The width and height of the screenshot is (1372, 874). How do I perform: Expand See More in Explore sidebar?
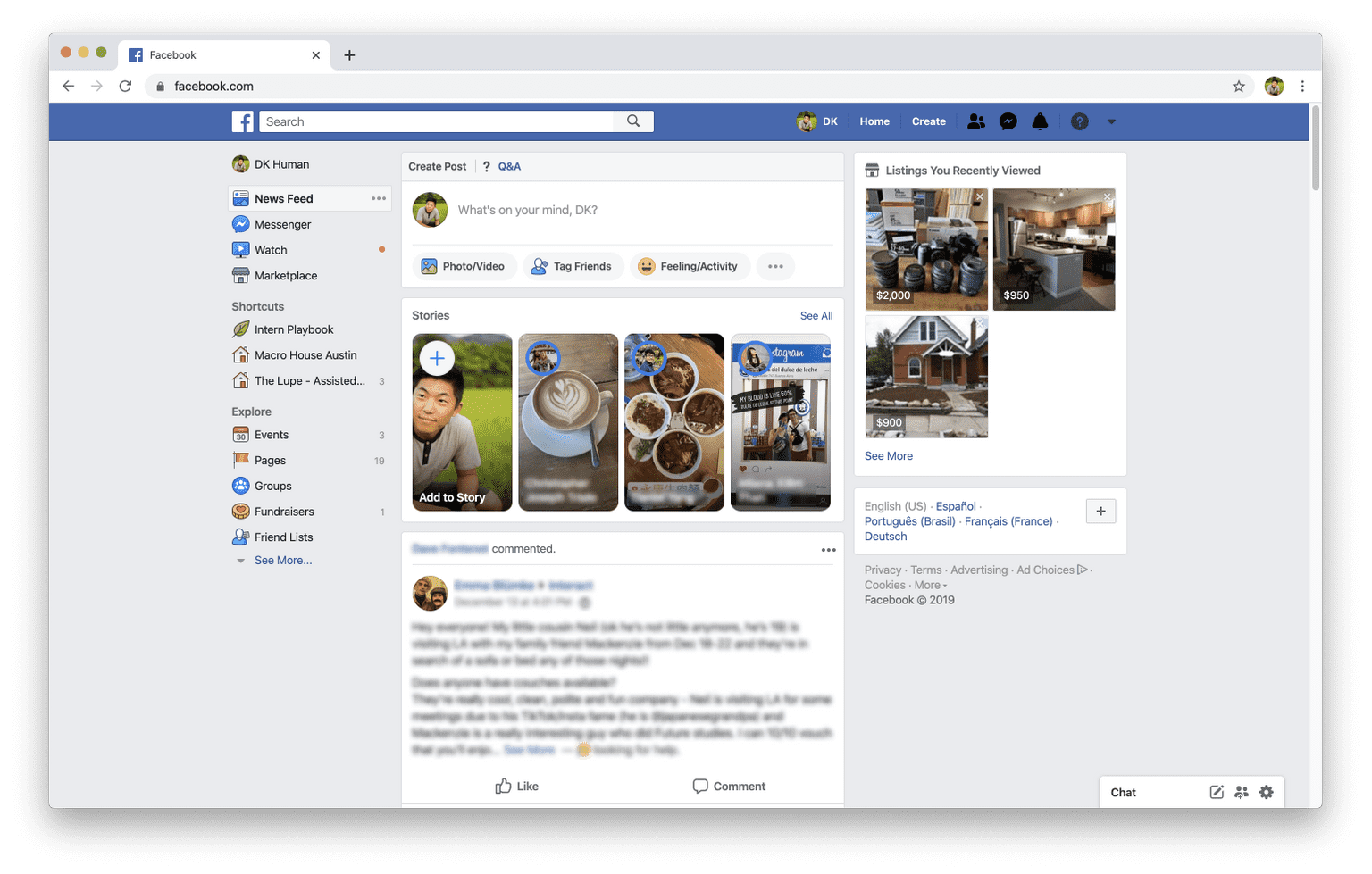point(282,561)
